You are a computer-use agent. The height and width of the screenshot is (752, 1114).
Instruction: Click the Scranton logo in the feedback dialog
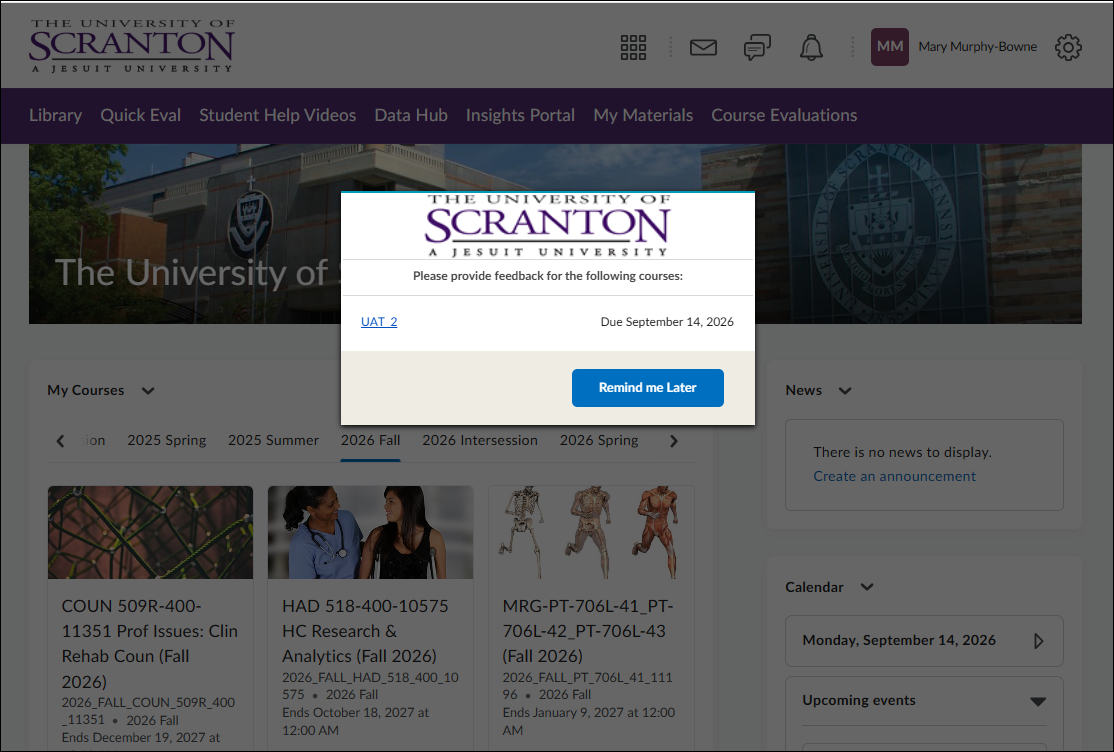[548, 225]
